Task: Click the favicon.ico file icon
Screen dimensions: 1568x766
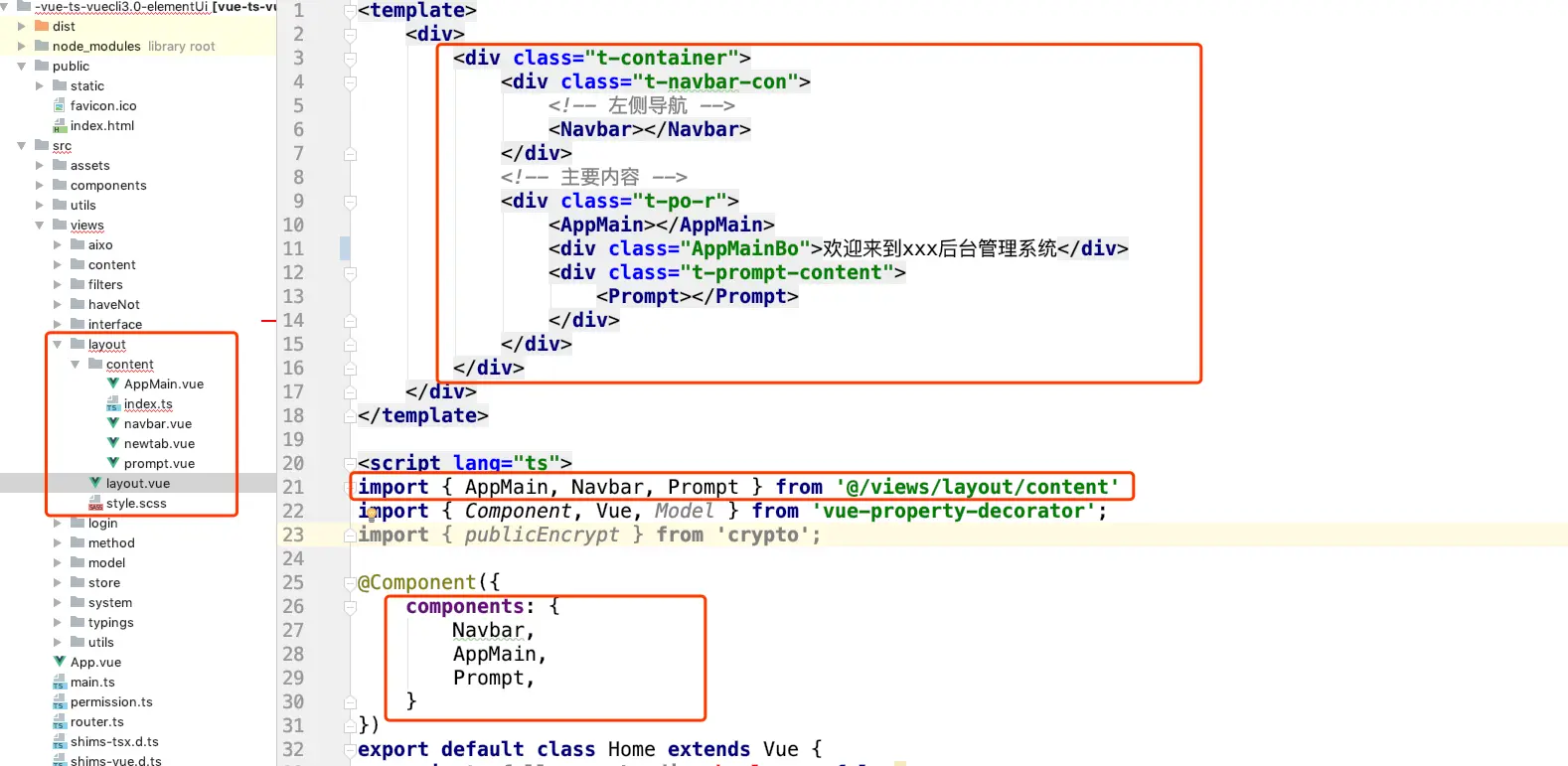Action: tap(60, 105)
